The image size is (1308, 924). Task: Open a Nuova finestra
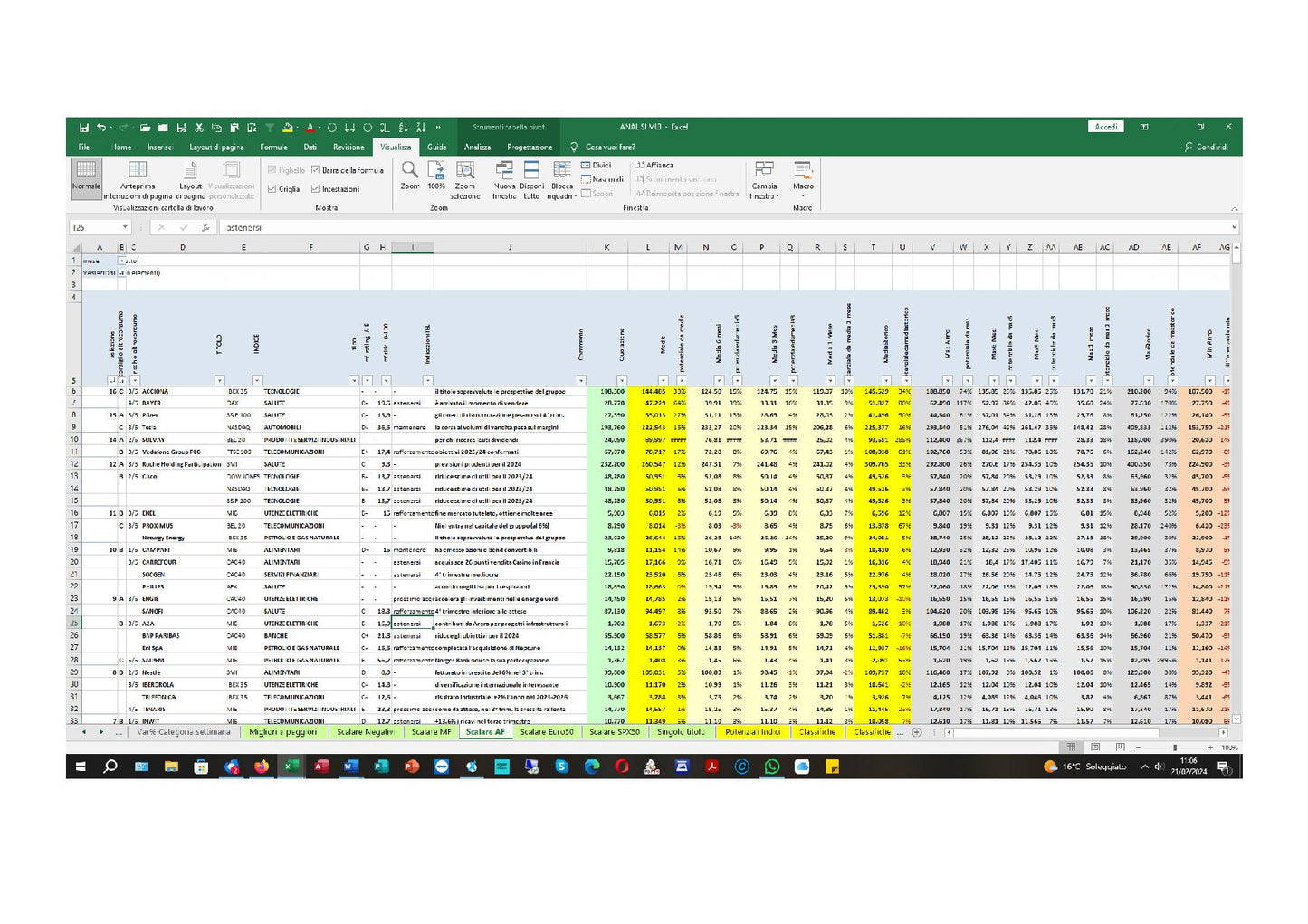pyautogui.click(x=504, y=180)
